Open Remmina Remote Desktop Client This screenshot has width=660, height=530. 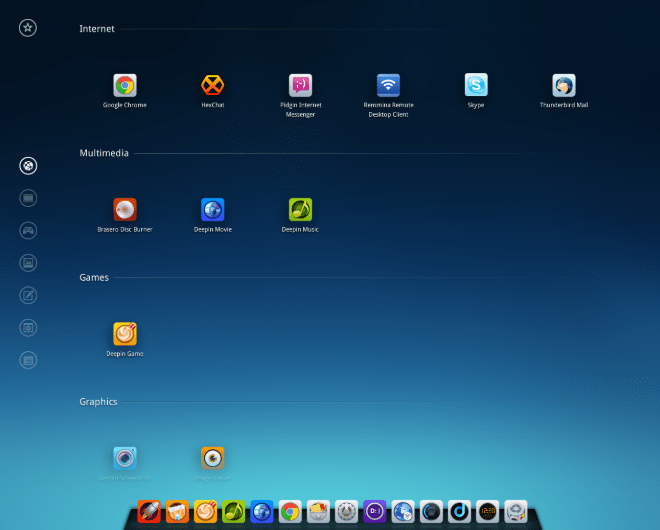tap(388, 85)
